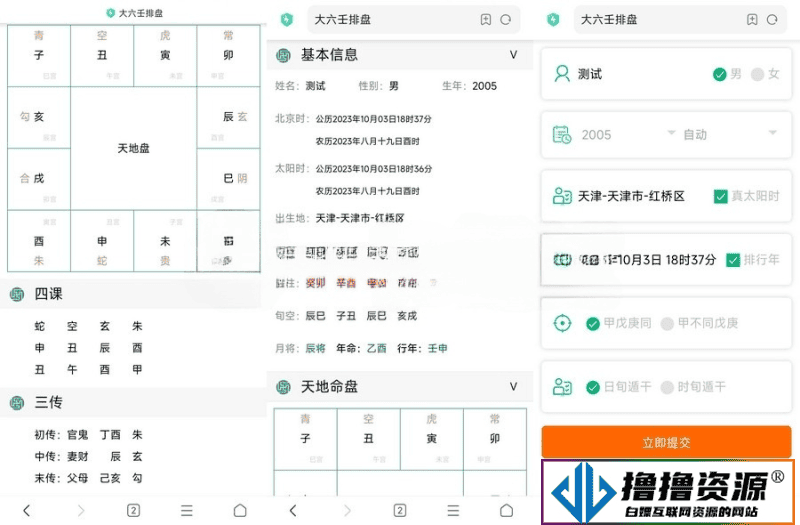
Task: Open the hamburger menu on the 基本信息 screen
Action: pyautogui.click(x=453, y=510)
